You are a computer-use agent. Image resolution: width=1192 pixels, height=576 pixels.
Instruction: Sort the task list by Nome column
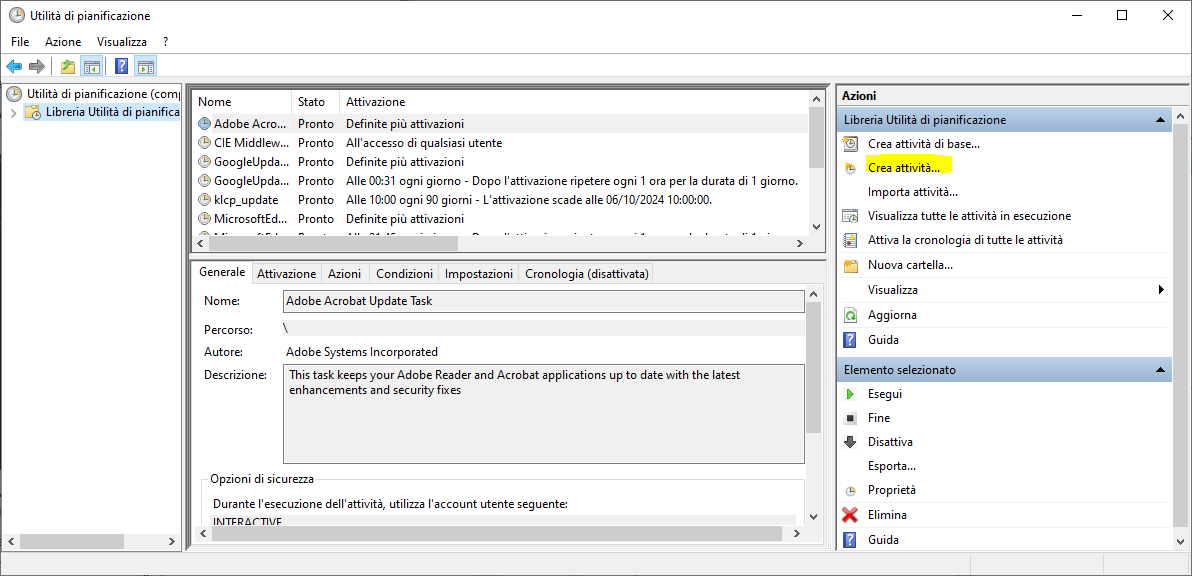[242, 102]
